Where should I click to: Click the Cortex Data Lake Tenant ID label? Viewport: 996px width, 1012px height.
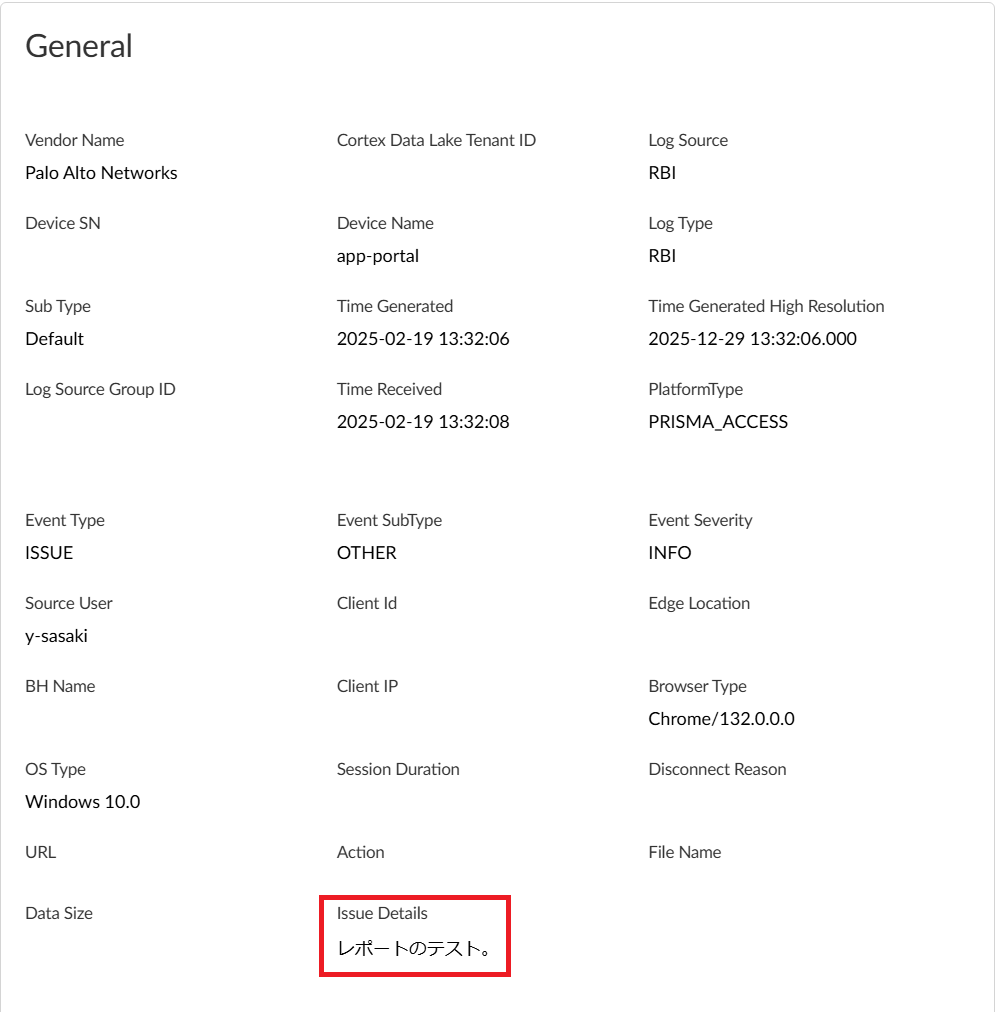pyautogui.click(x=436, y=141)
